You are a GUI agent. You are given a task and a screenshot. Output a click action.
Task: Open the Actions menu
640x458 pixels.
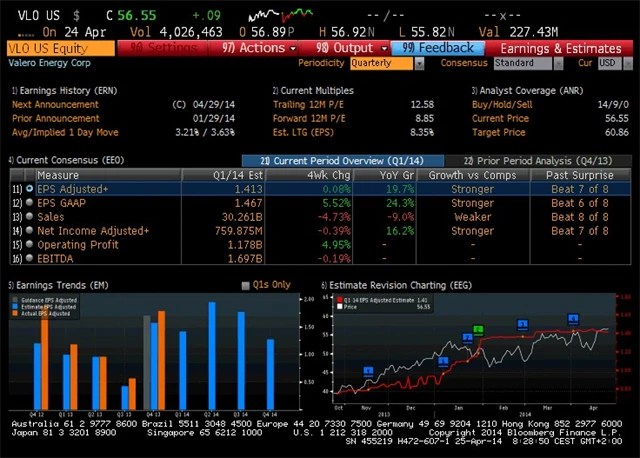point(255,47)
